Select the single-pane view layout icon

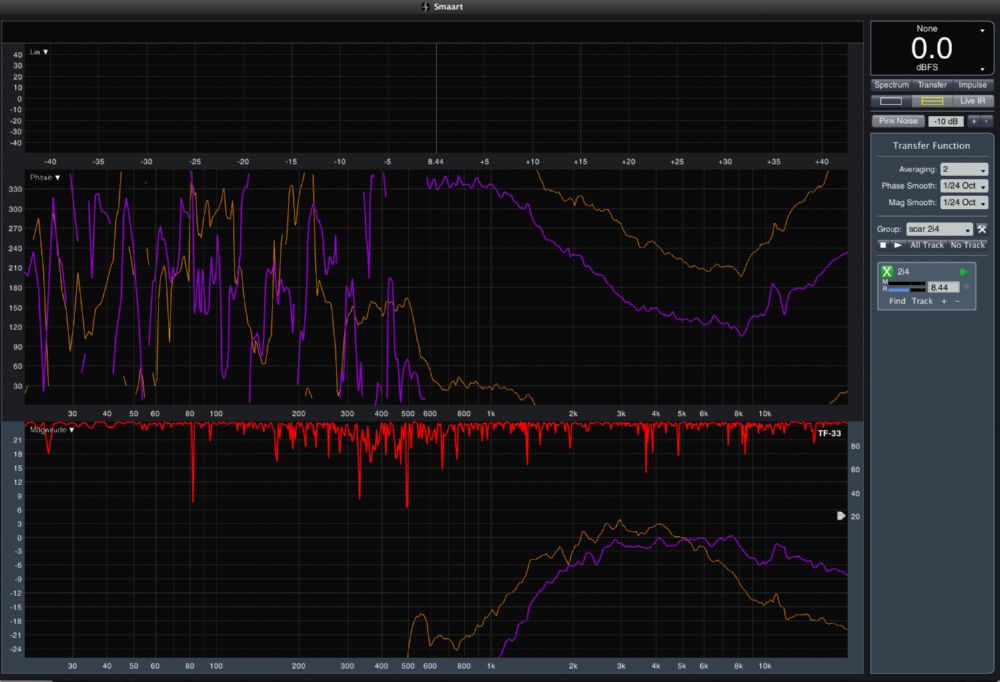tap(890, 101)
